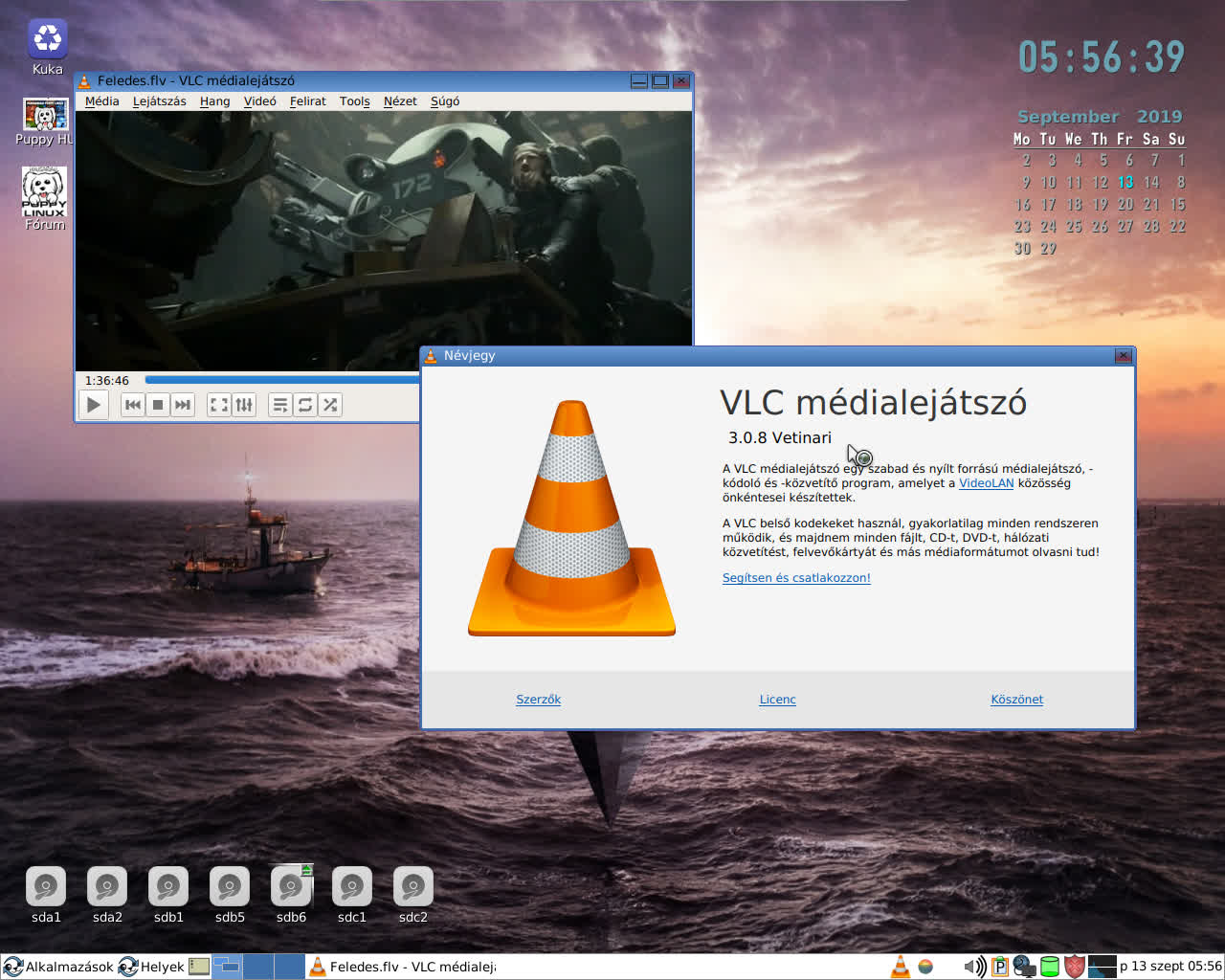Image resolution: width=1225 pixels, height=980 pixels.
Task: Click the clipboard P tray icon
Action: click(1000, 967)
